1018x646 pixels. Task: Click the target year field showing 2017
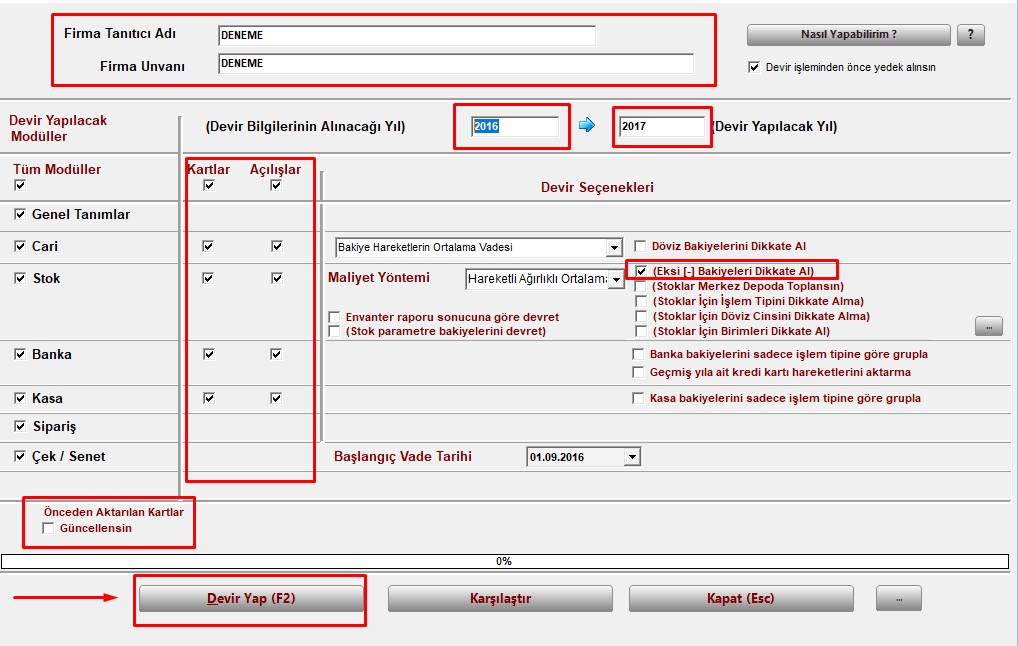coord(662,126)
